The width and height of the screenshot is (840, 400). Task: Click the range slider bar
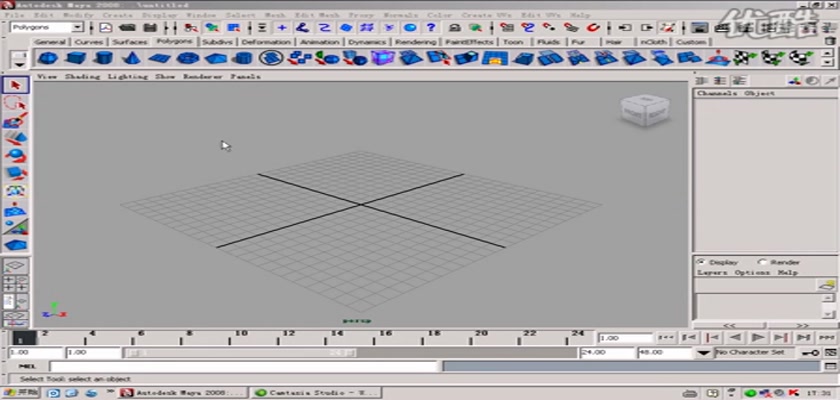point(240,353)
